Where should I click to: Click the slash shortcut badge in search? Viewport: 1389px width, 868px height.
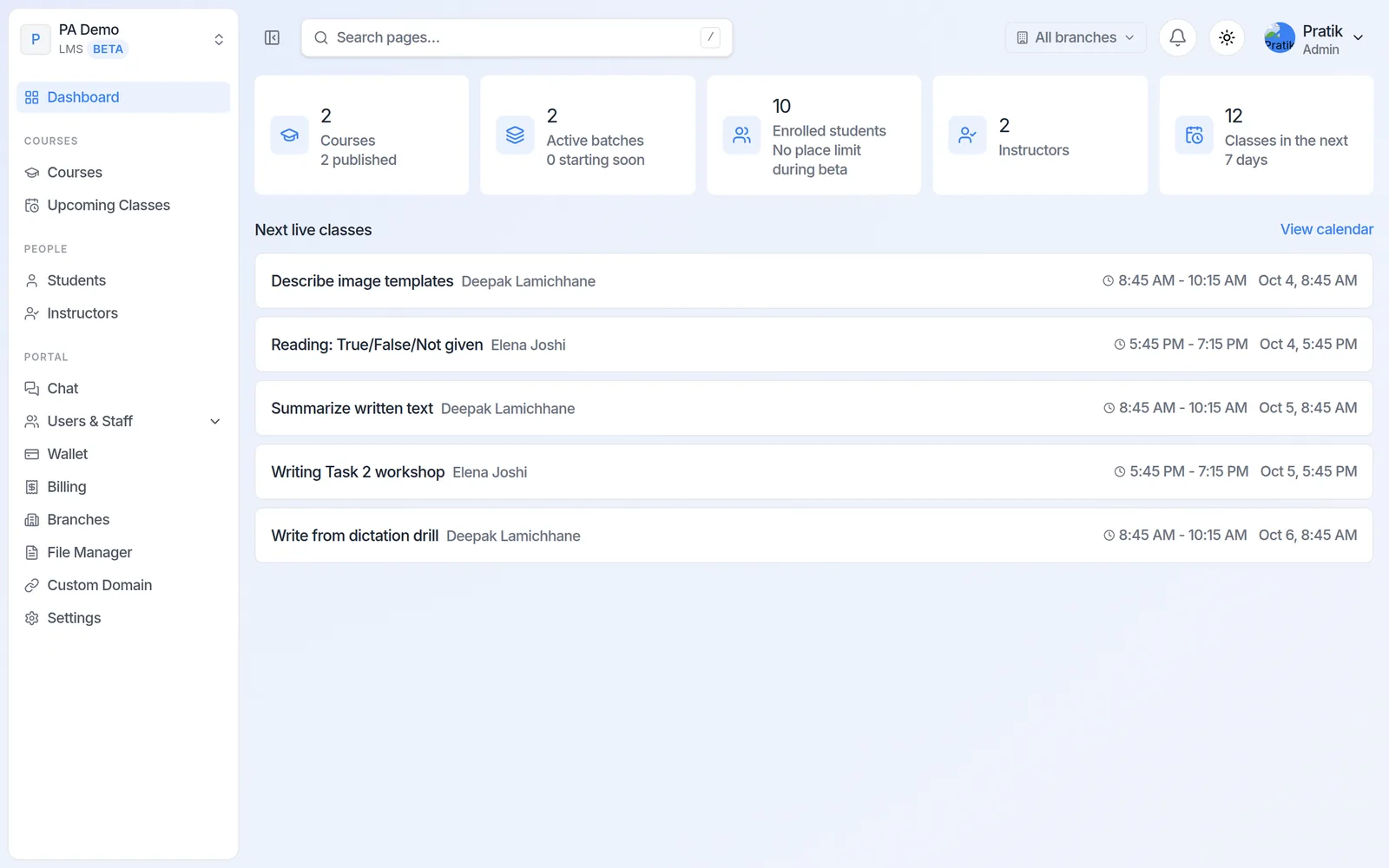(x=710, y=37)
